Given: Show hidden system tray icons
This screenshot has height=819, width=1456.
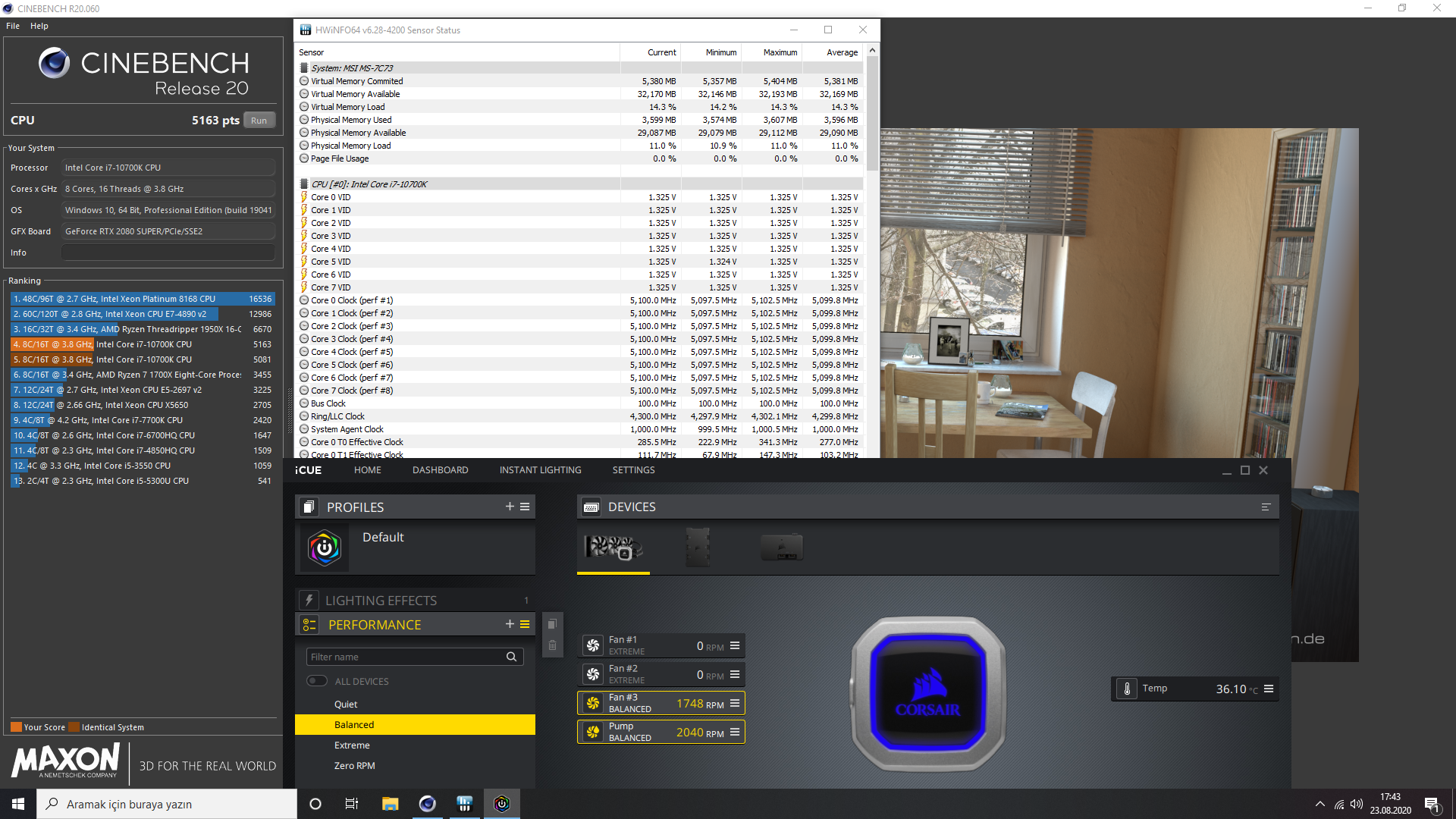Looking at the screenshot, I should 1319,804.
